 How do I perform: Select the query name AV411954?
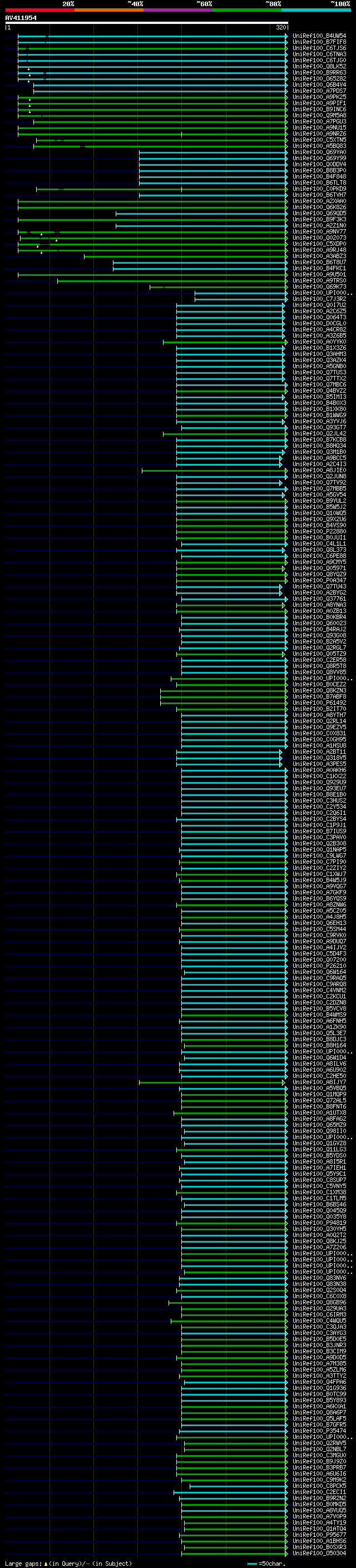pos(21,18)
